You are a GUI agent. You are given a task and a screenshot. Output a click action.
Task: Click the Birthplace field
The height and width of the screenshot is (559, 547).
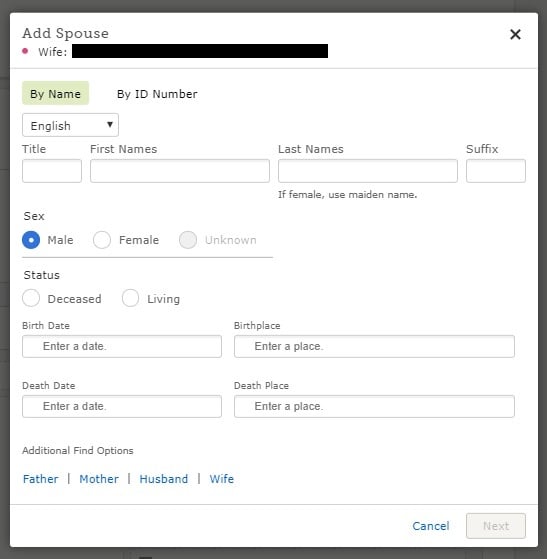tap(374, 346)
